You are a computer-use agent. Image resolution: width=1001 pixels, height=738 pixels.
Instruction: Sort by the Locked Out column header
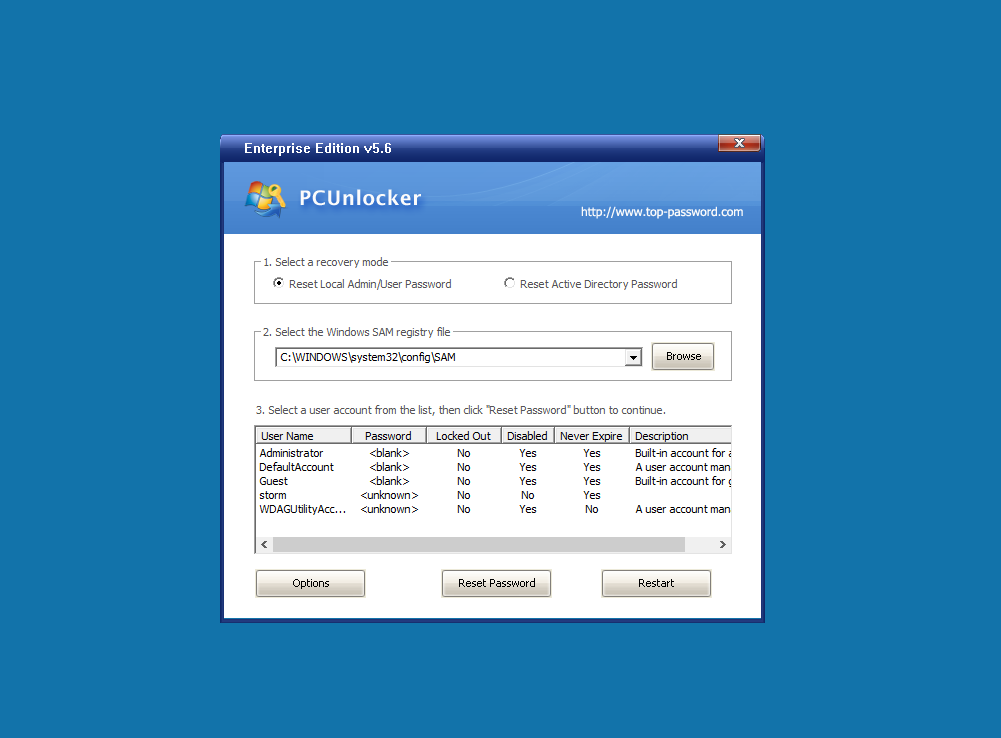click(463, 436)
